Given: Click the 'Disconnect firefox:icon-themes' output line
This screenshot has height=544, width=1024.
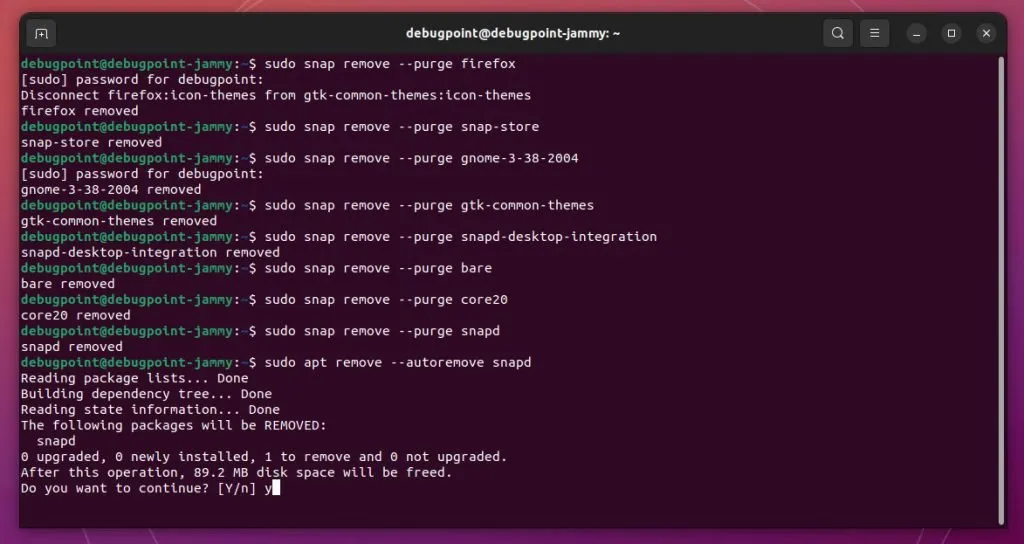Looking at the screenshot, I should click(x=276, y=95).
